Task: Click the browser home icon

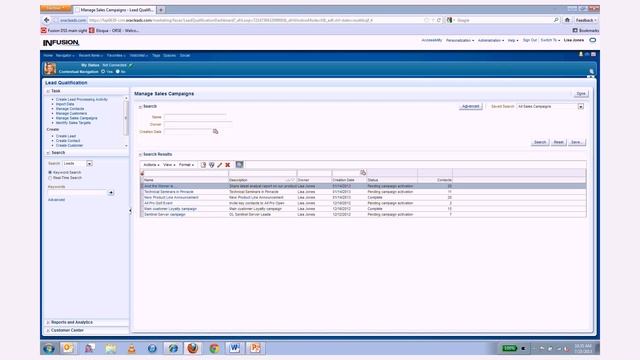Action: click(567, 20)
